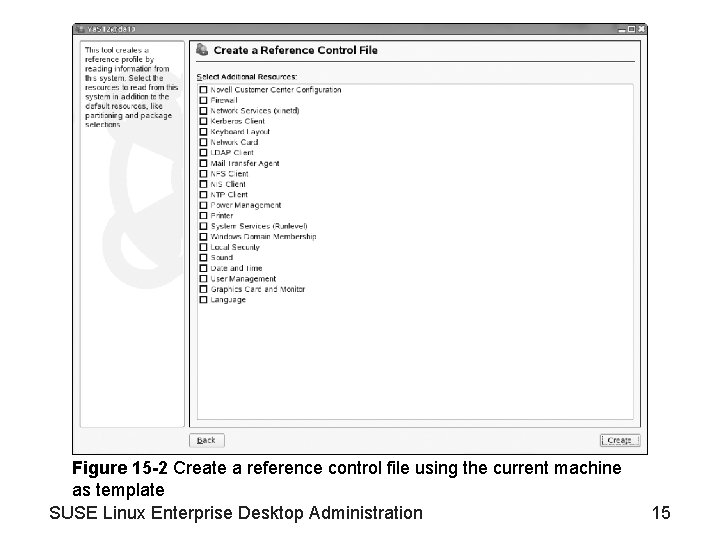Viewport: 720px width, 540px height.
Task: Click the 'Create a Reference Control File' heading
Action: [x=295, y=50]
